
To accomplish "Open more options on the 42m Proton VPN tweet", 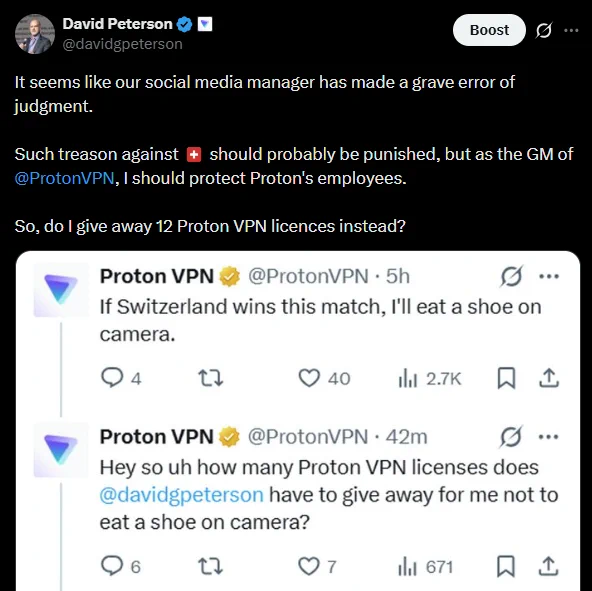I will coord(549,437).
